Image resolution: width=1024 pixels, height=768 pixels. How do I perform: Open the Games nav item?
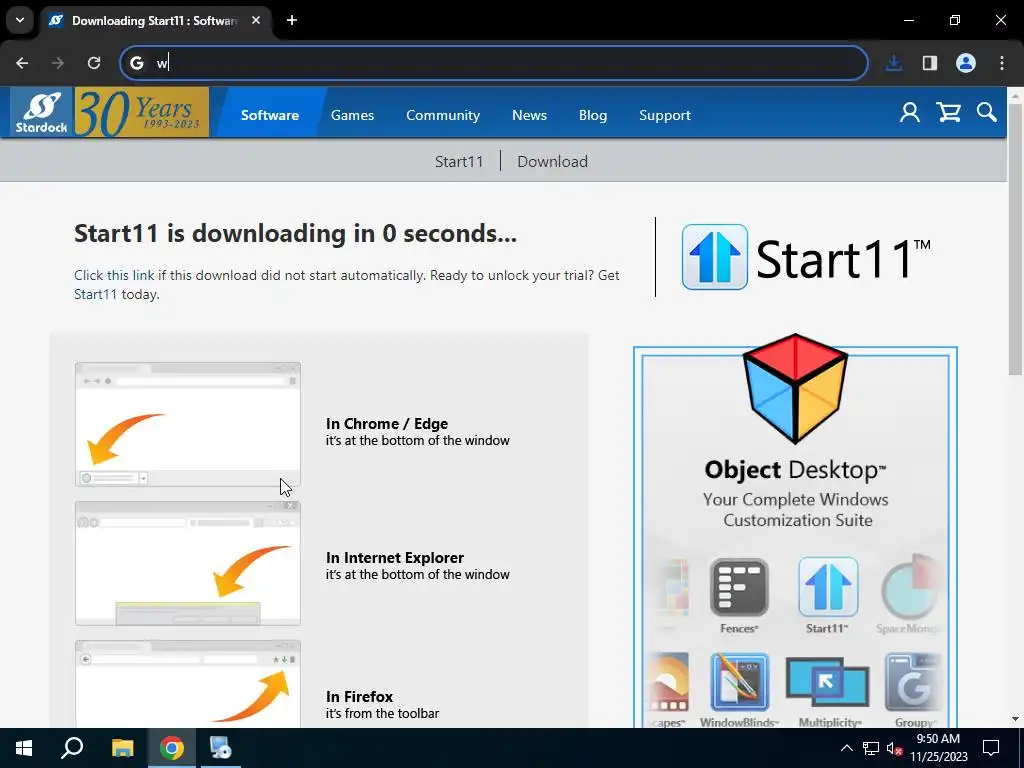(x=352, y=115)
